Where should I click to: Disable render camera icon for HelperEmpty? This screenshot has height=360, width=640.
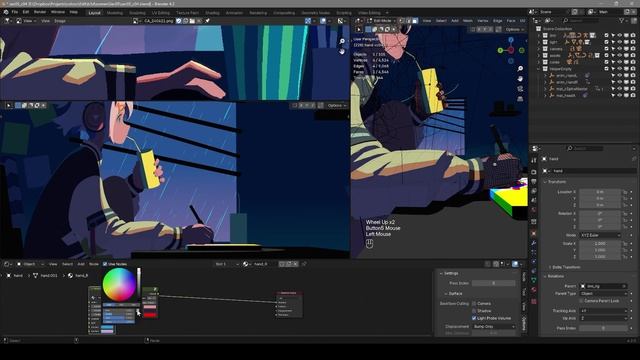633,69
